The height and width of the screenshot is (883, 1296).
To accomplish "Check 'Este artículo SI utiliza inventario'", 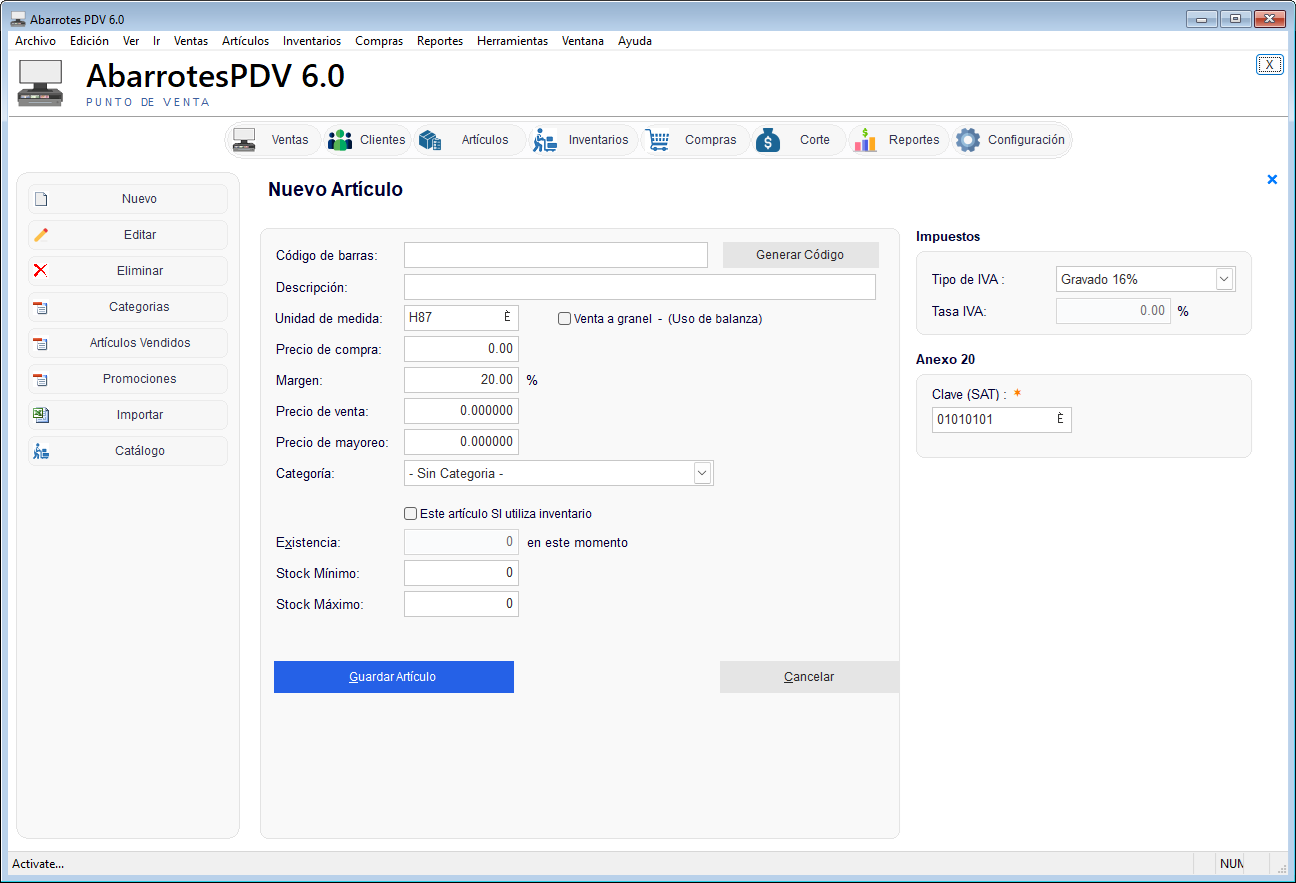I will [411, 514].
